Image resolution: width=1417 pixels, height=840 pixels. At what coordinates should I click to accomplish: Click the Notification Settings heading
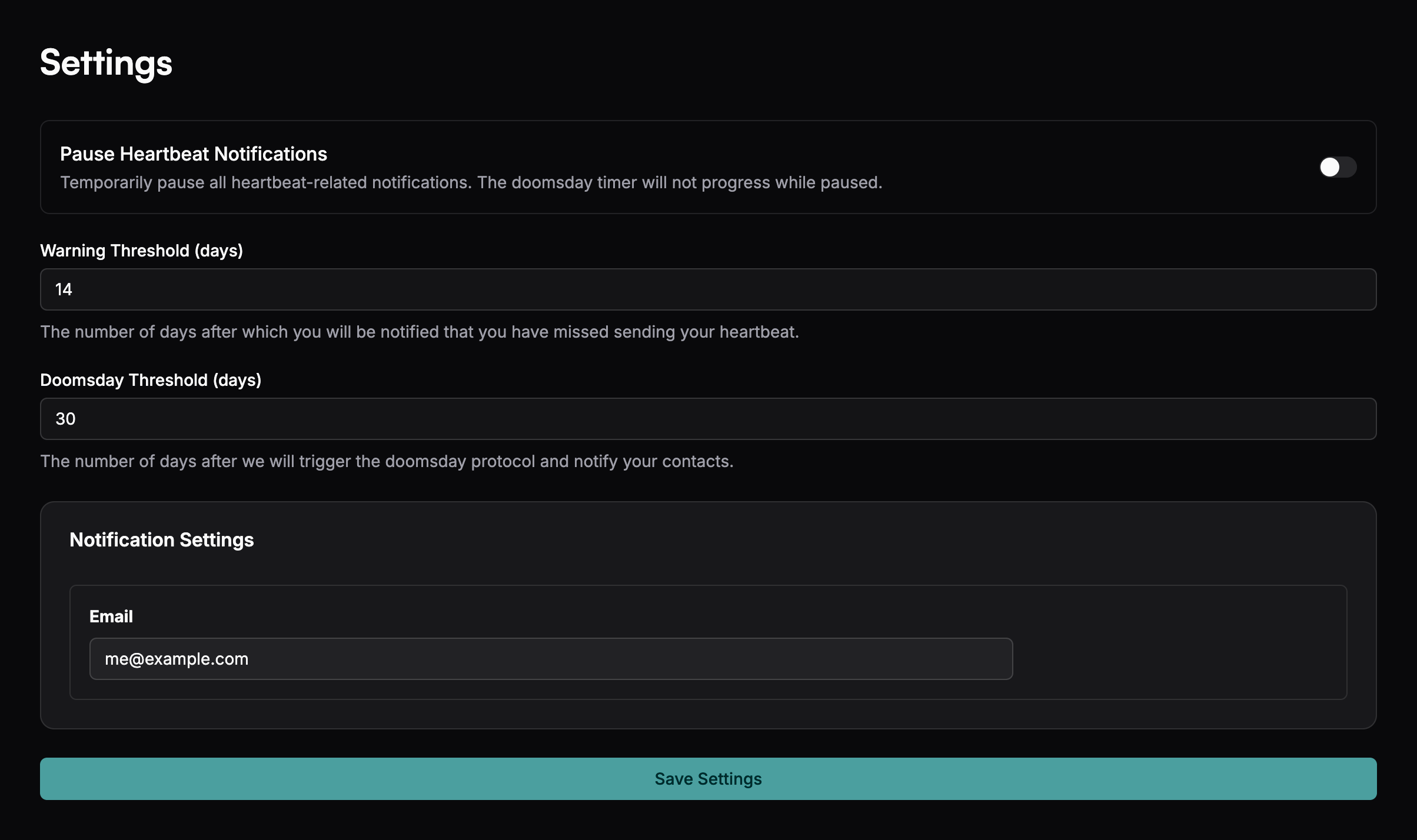point(161,540)
